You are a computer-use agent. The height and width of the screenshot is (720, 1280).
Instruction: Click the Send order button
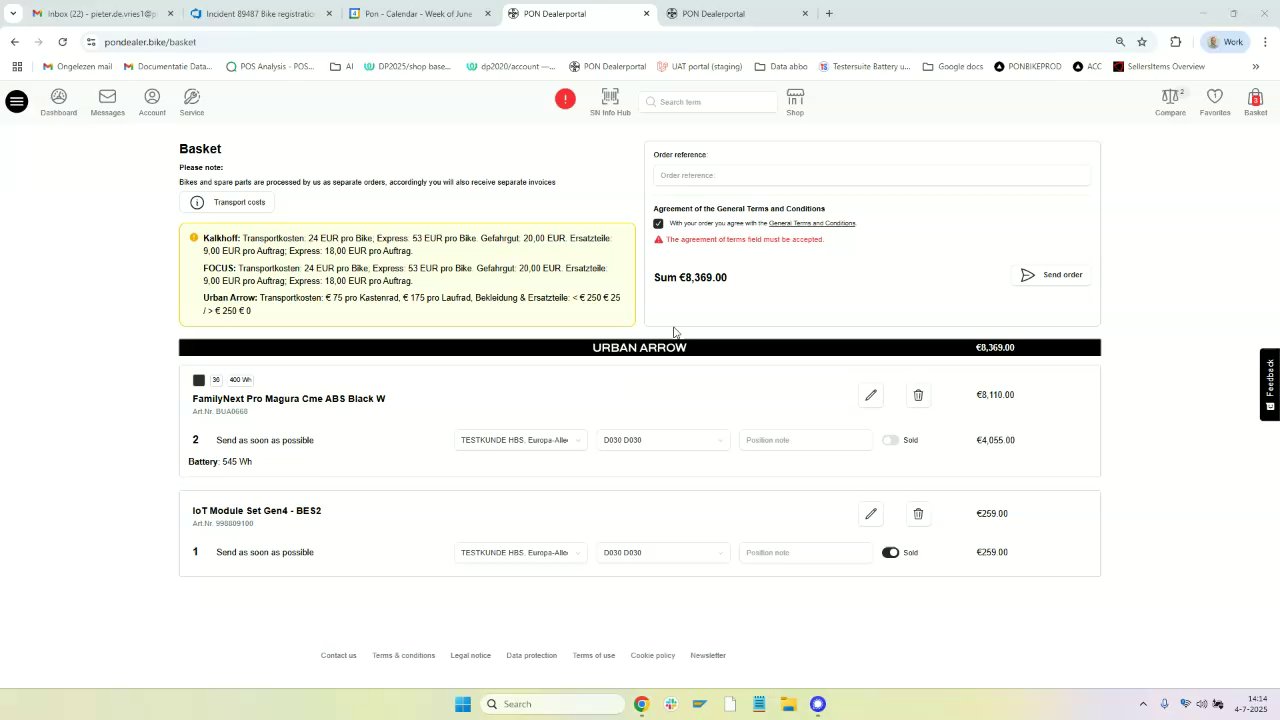(1052, 275)
